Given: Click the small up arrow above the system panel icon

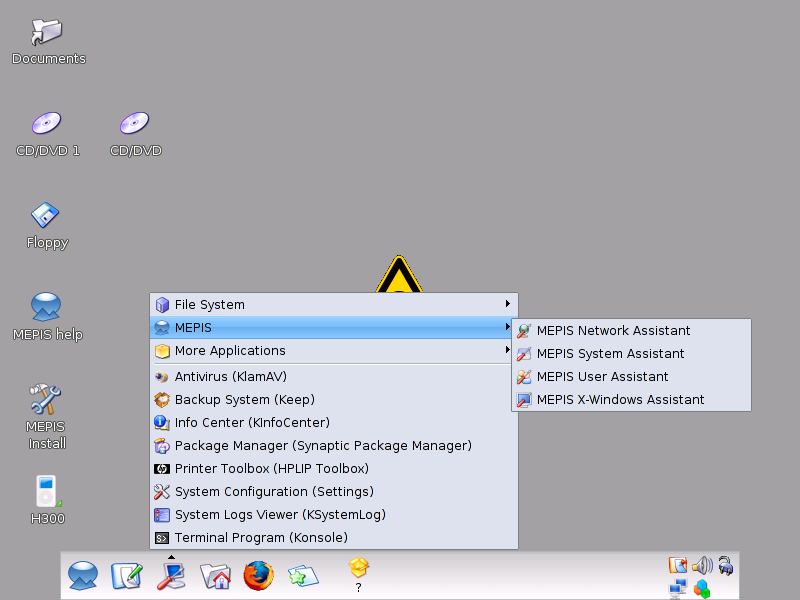Looking at the screenshot, I should click(171, 557).
